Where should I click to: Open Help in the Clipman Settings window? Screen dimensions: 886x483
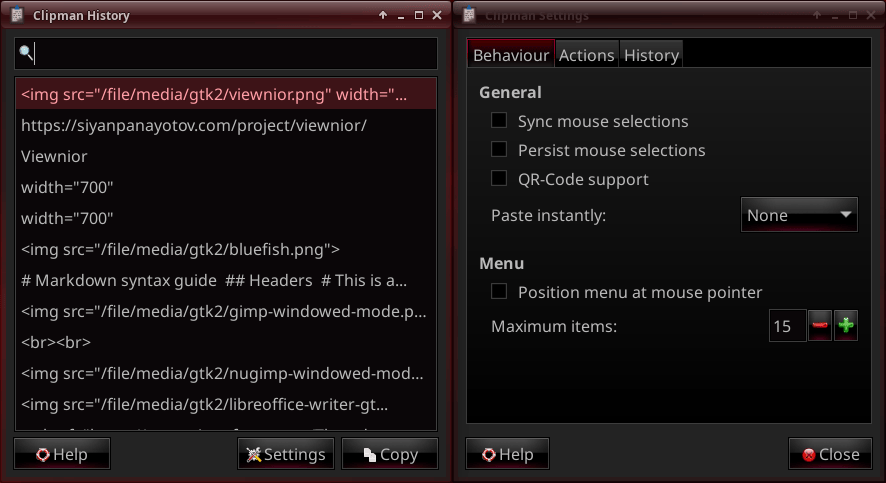(x=508, y=454)
